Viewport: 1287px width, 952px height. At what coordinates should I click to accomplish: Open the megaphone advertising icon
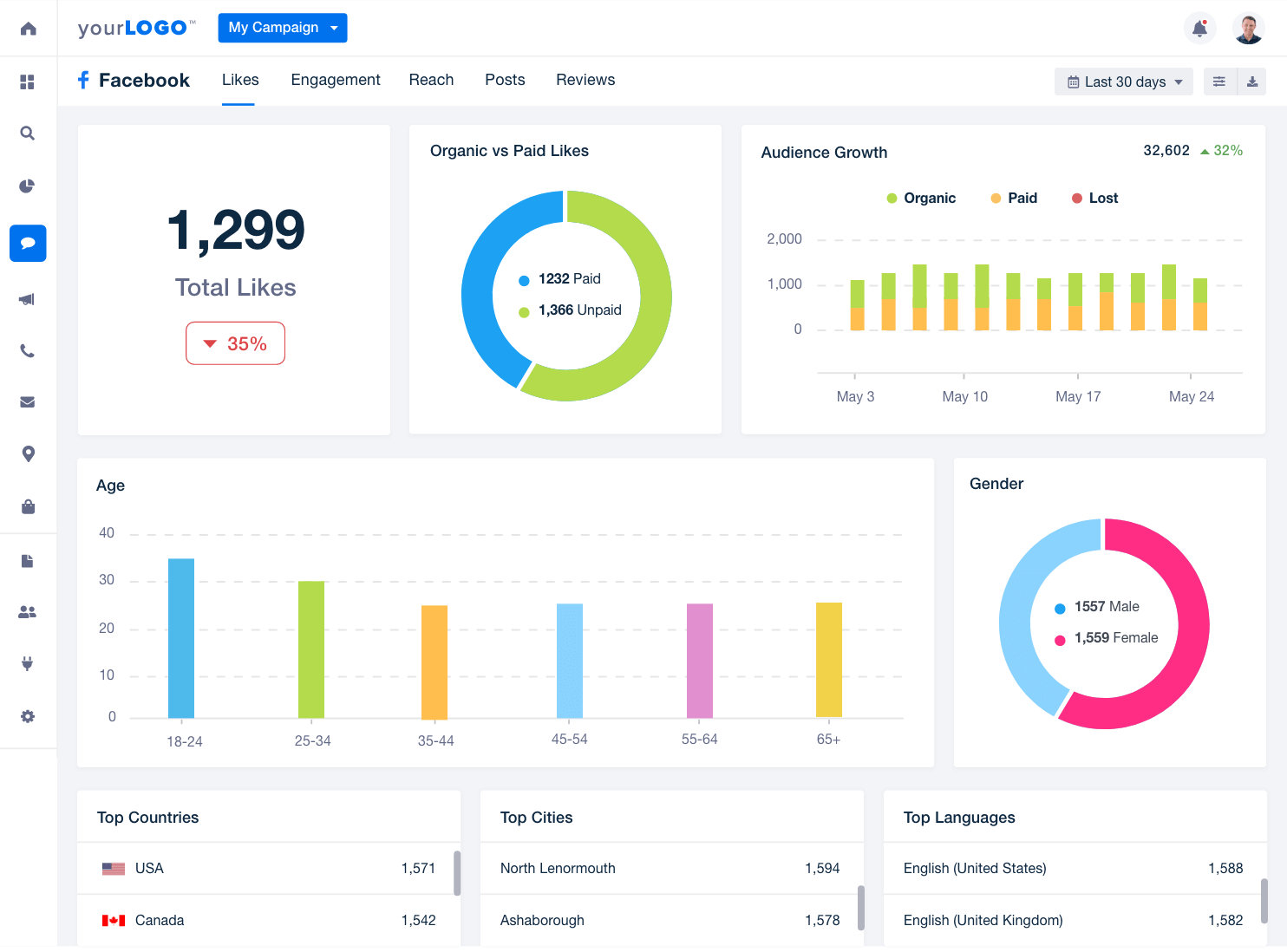click(28, 299)
